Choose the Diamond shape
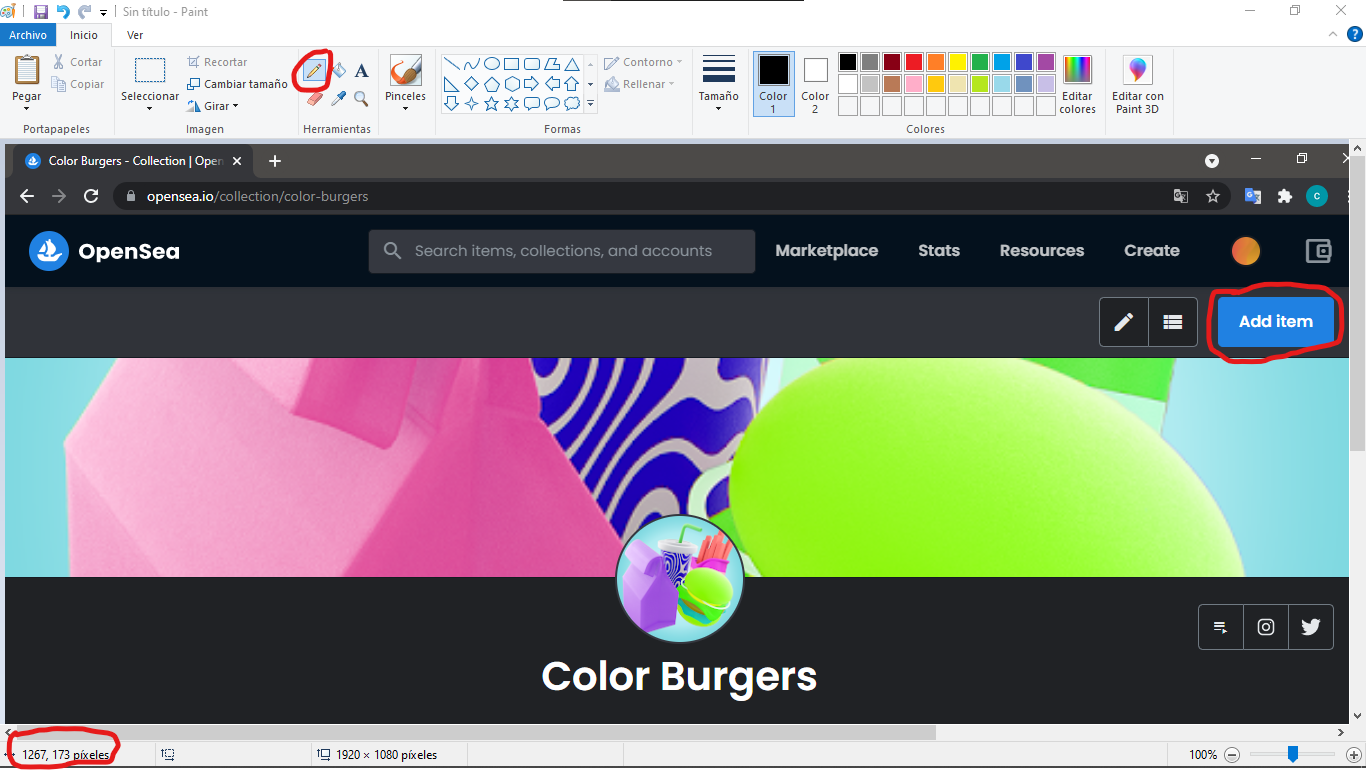 click(x=471, y=84)
